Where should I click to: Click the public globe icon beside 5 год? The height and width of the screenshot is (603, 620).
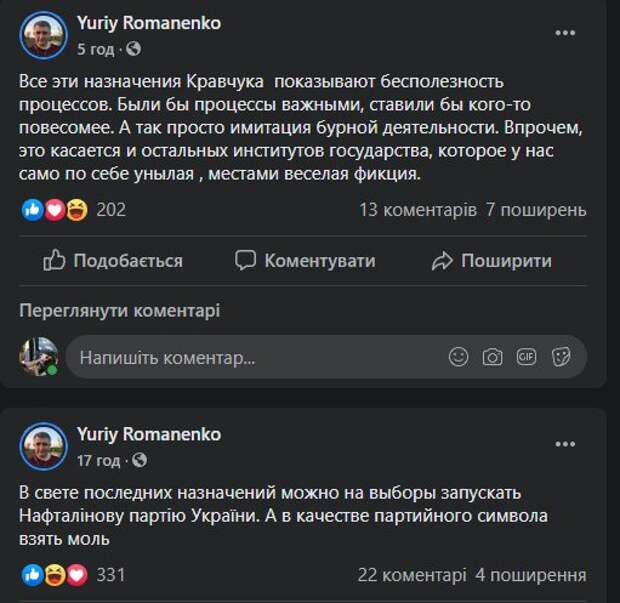coord(135,48)
